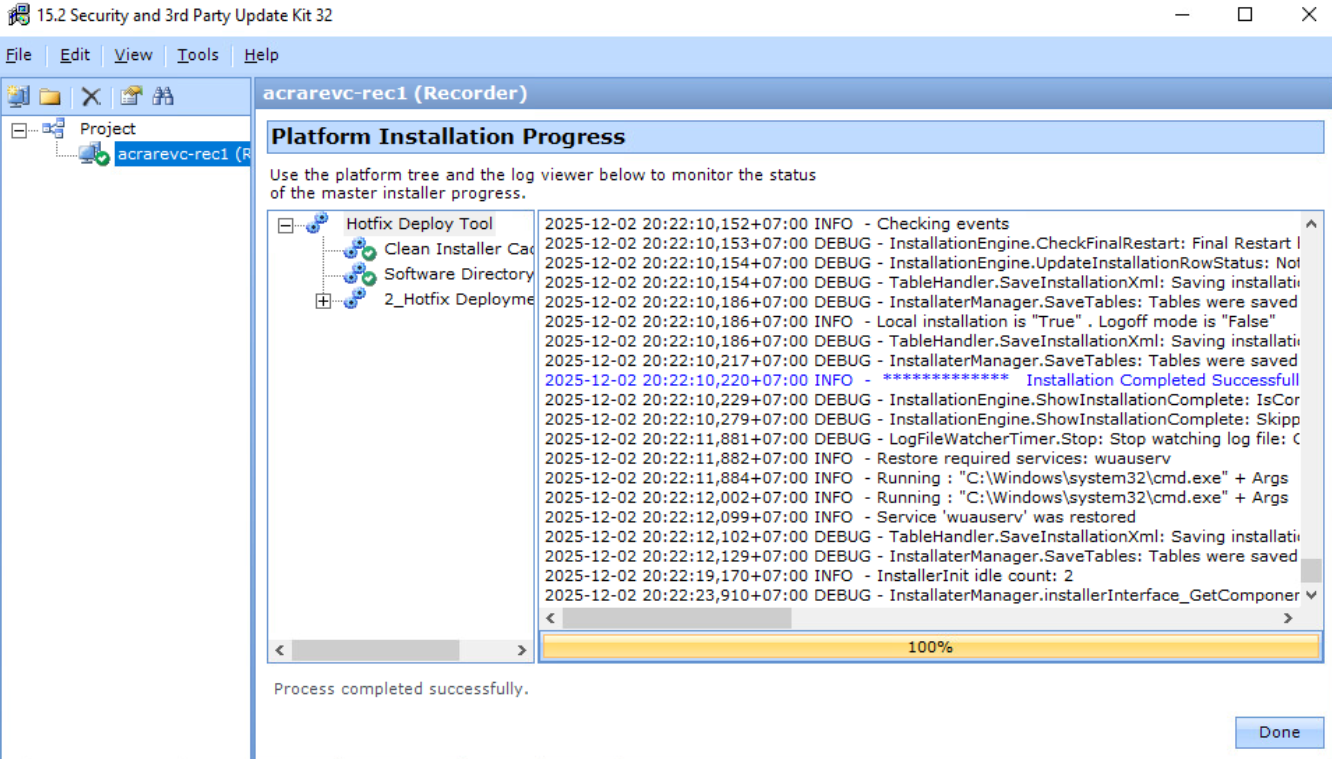Screen dimensions: 1332x759
Task: Open the File menu
Action: click(19, 55)
